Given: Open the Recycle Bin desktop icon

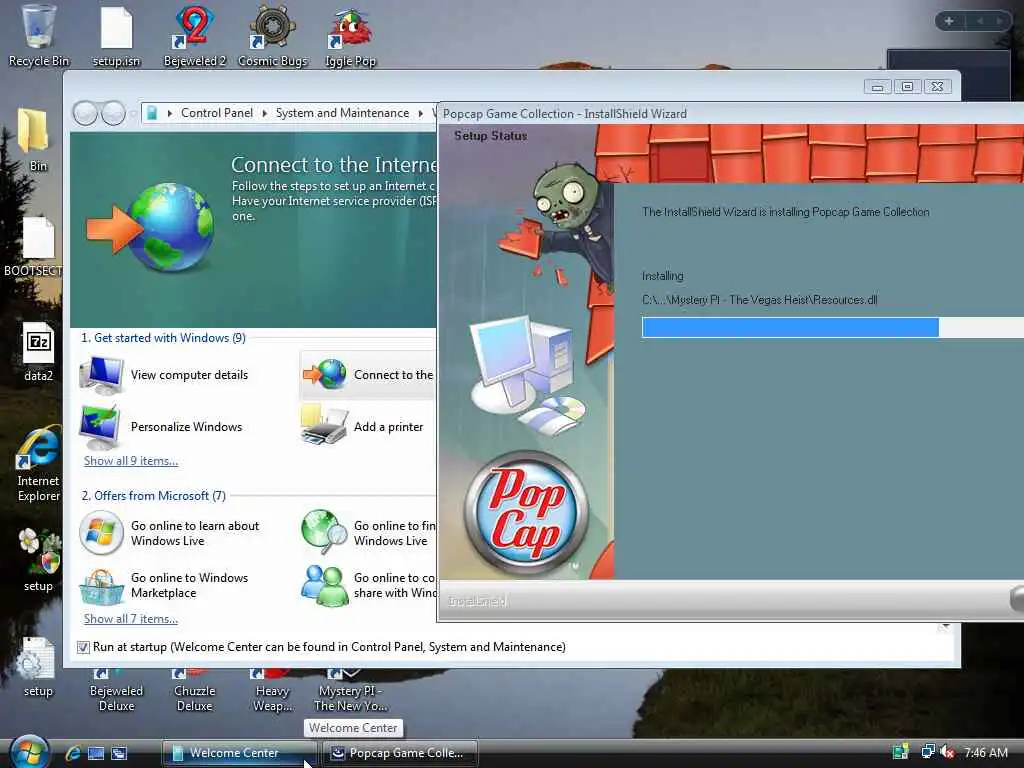Looking at the screenshot, I should [38, 36].
